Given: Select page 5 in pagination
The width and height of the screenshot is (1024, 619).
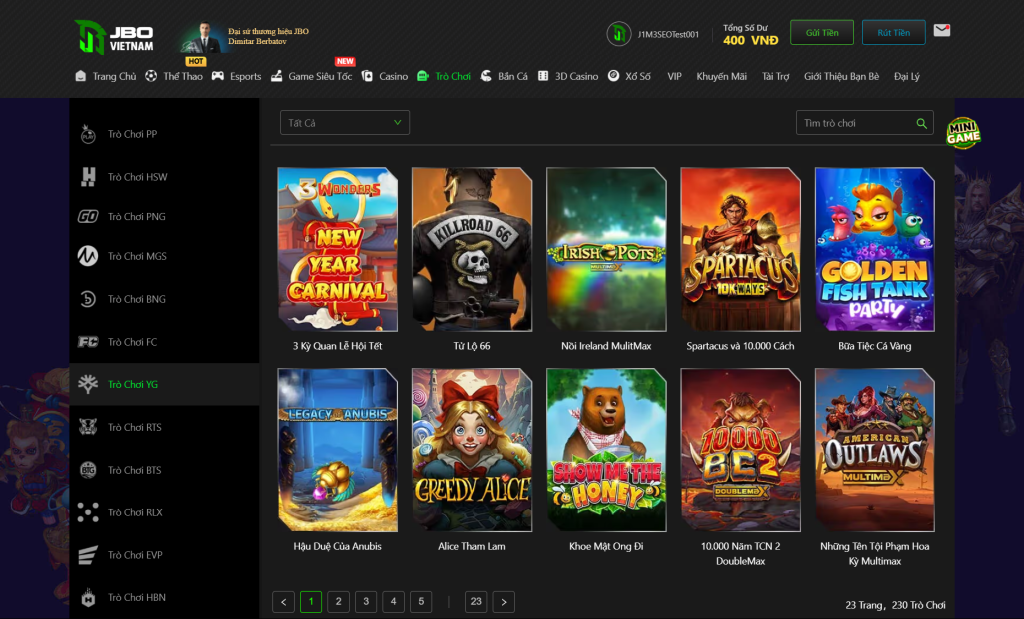Looking at the screenshot, I should [421, 601].
